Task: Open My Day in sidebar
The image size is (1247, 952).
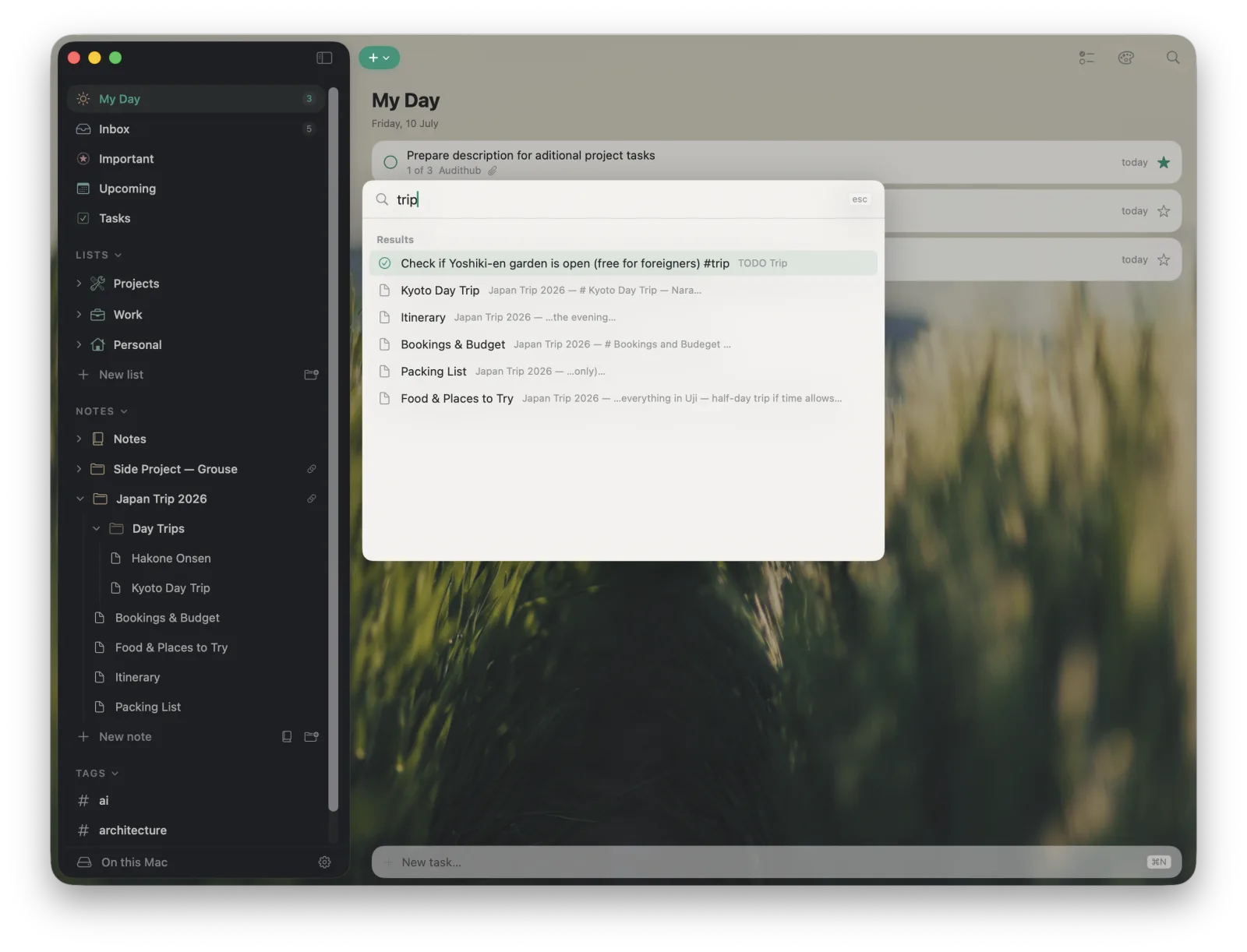Action: click(196, 99)
